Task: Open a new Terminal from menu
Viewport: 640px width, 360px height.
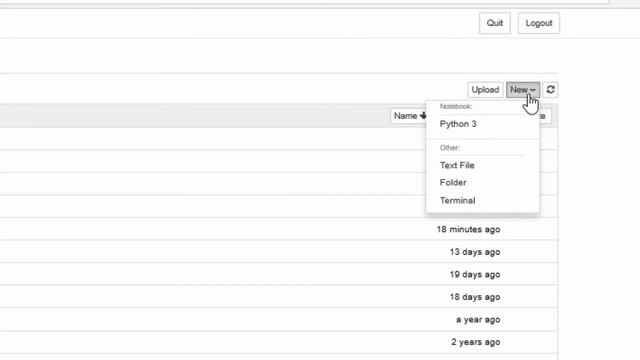Action: coord(458,200)
